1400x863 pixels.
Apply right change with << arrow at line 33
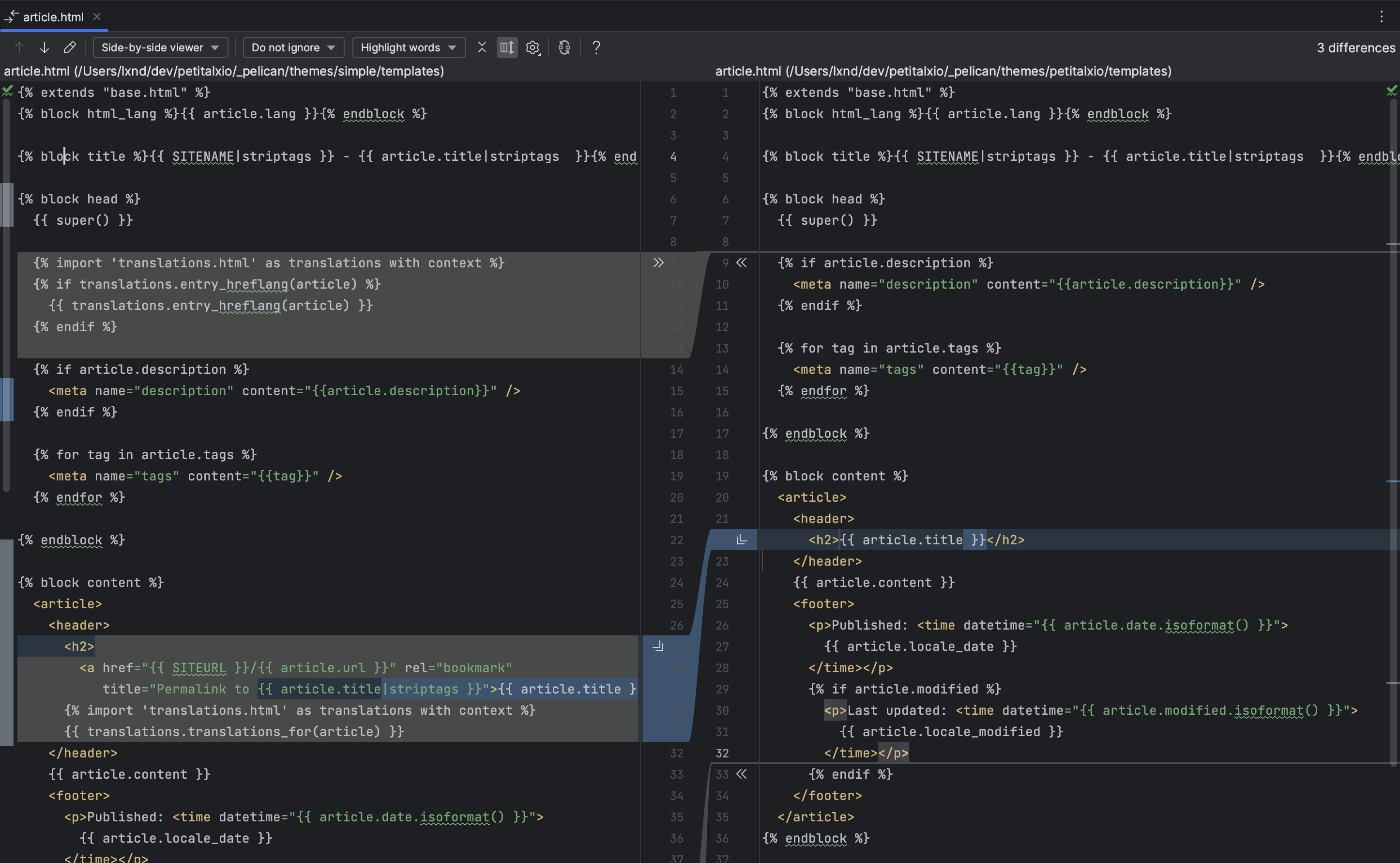click(x=741, y=774)
